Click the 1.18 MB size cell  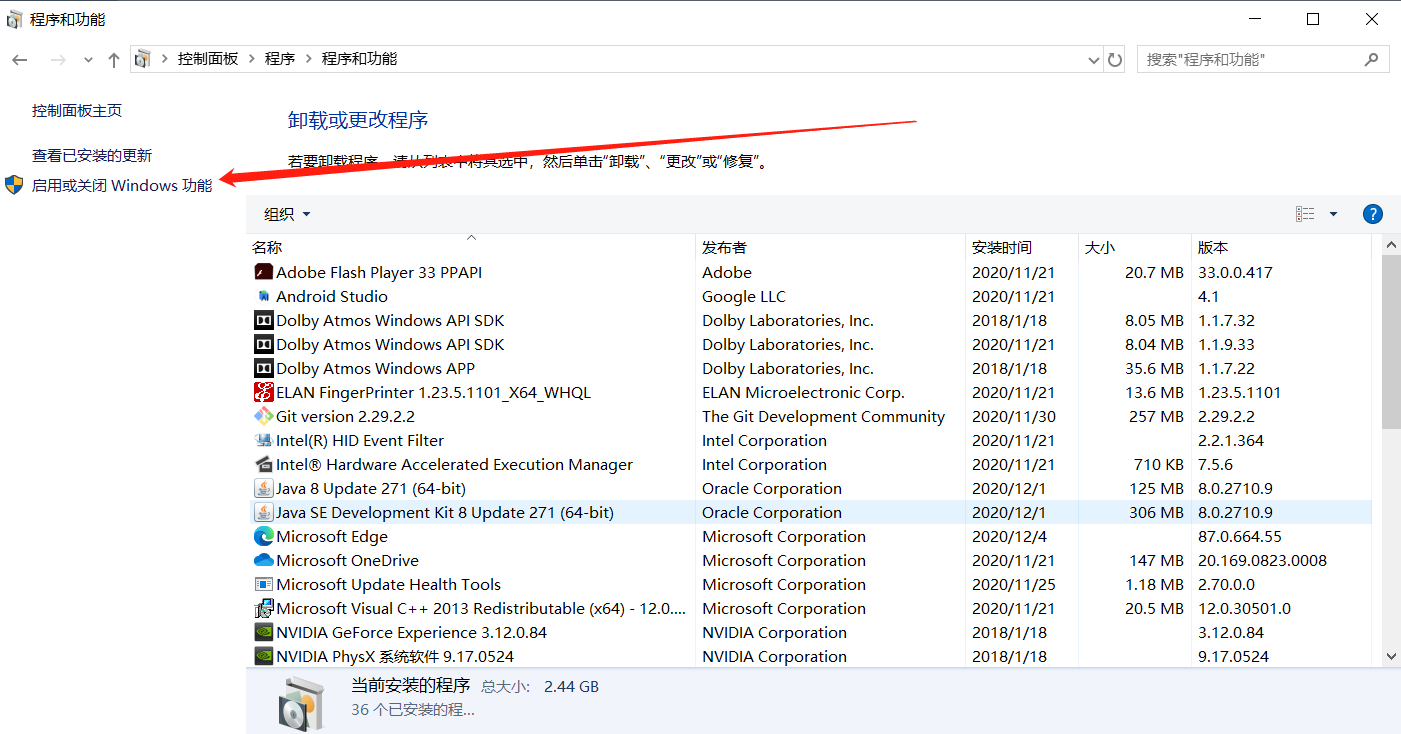tap(1155, 584)
